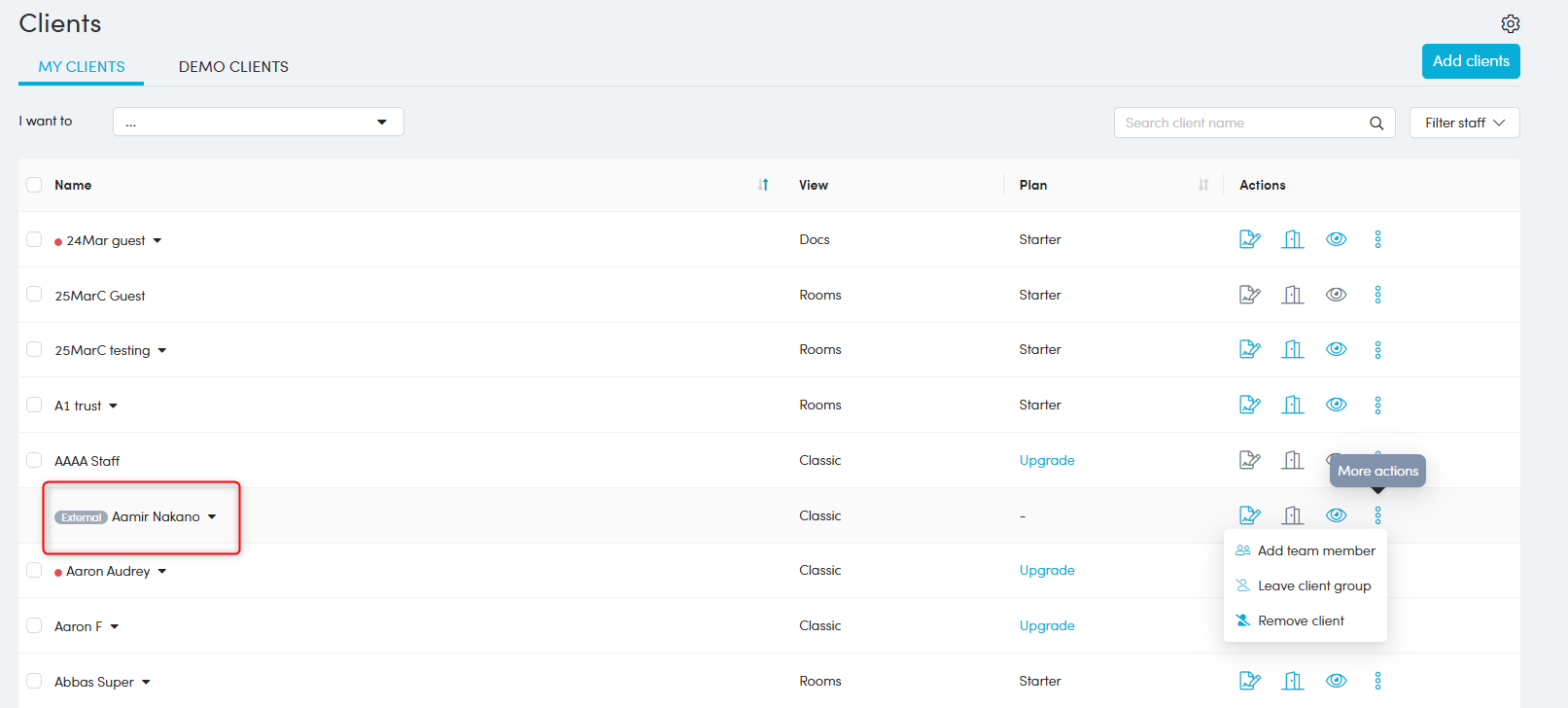Open more actions for 25MarC testing
Image resolution: width=1568 pixels, height=708 pixels.
[x=1377, y=350]
